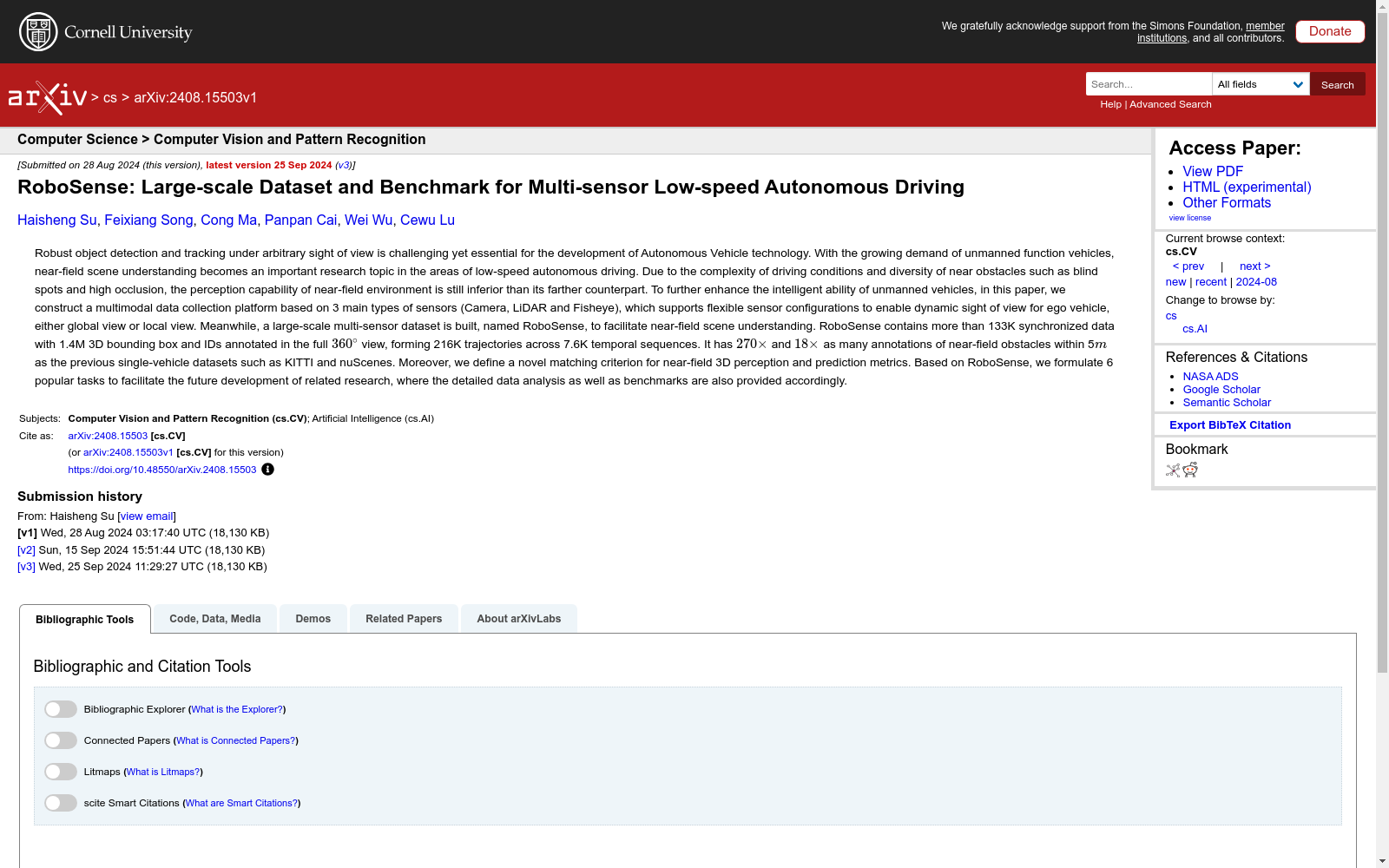Open recent listings link
The image size is (1389, 868).
[x=1211, y=282]
